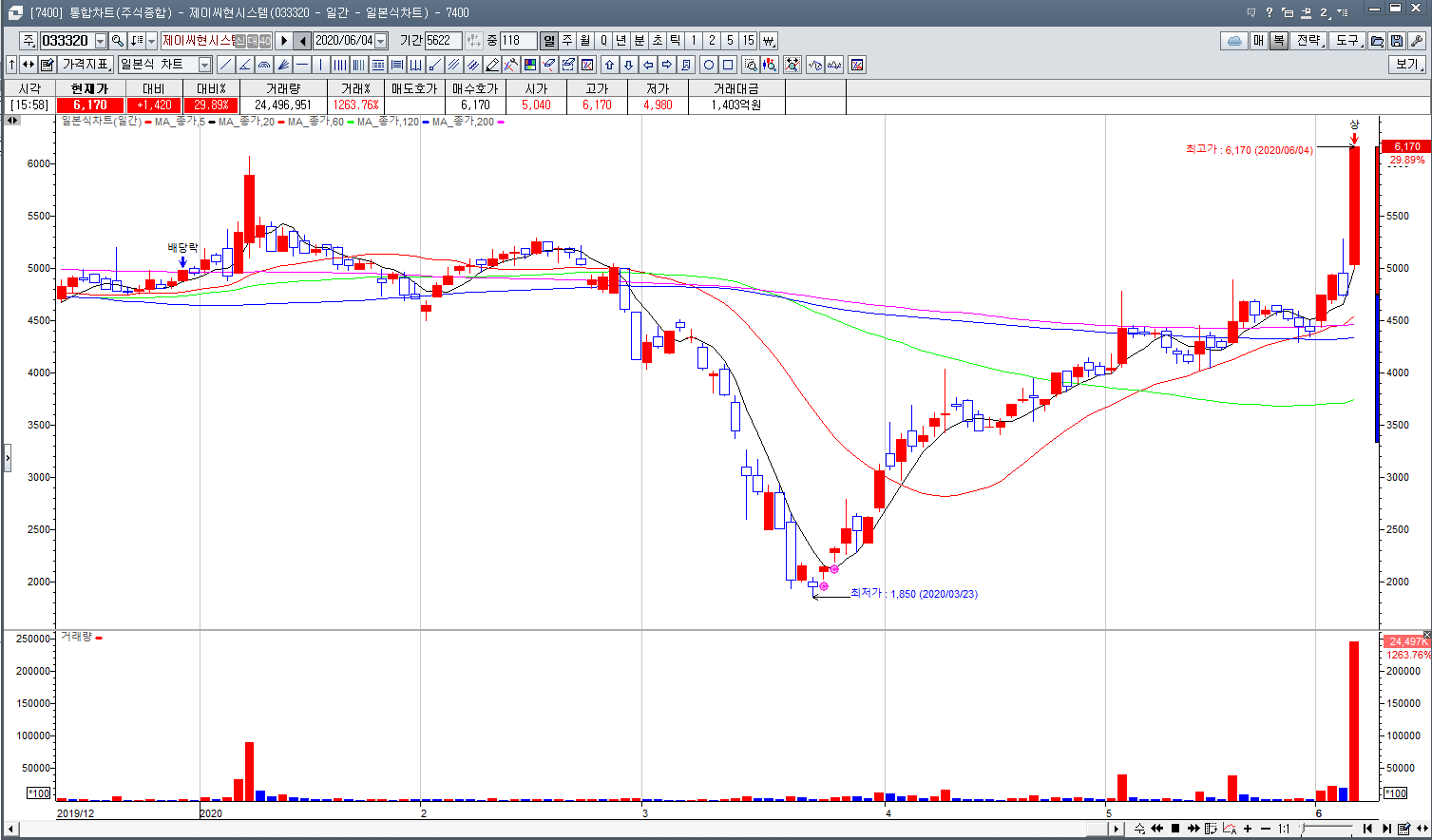Click the cloud icon in top toolbar
The height and width of the screenshot is (840, 1432).
(x=1233, y=41)
